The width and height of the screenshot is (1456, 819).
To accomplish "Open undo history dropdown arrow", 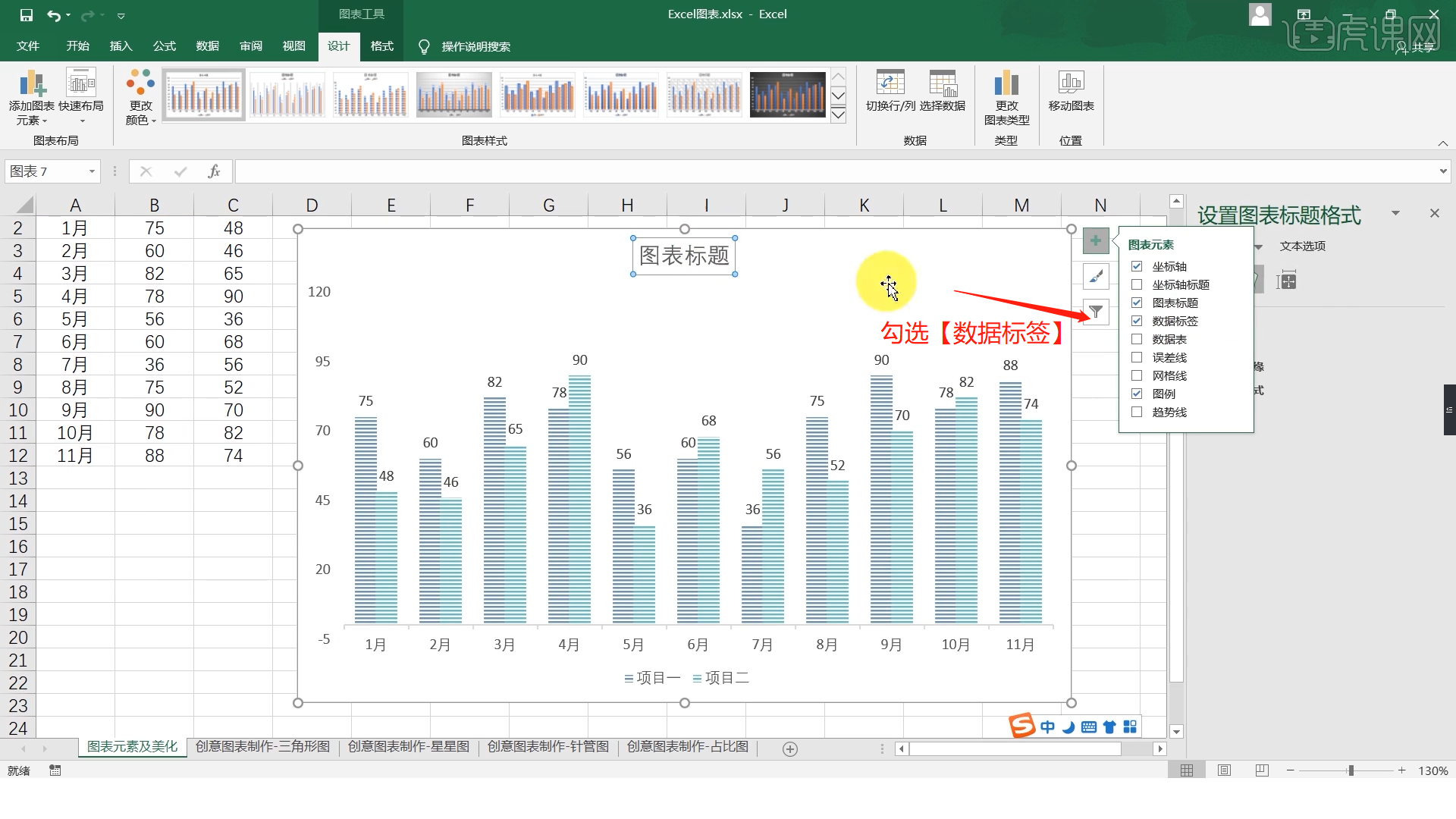I will point(68,15).
